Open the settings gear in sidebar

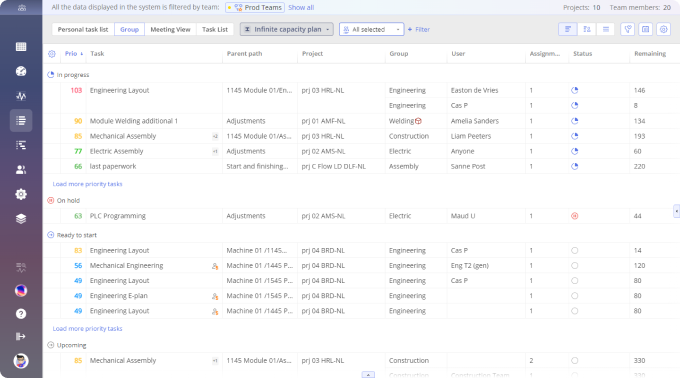coord(21,194)
